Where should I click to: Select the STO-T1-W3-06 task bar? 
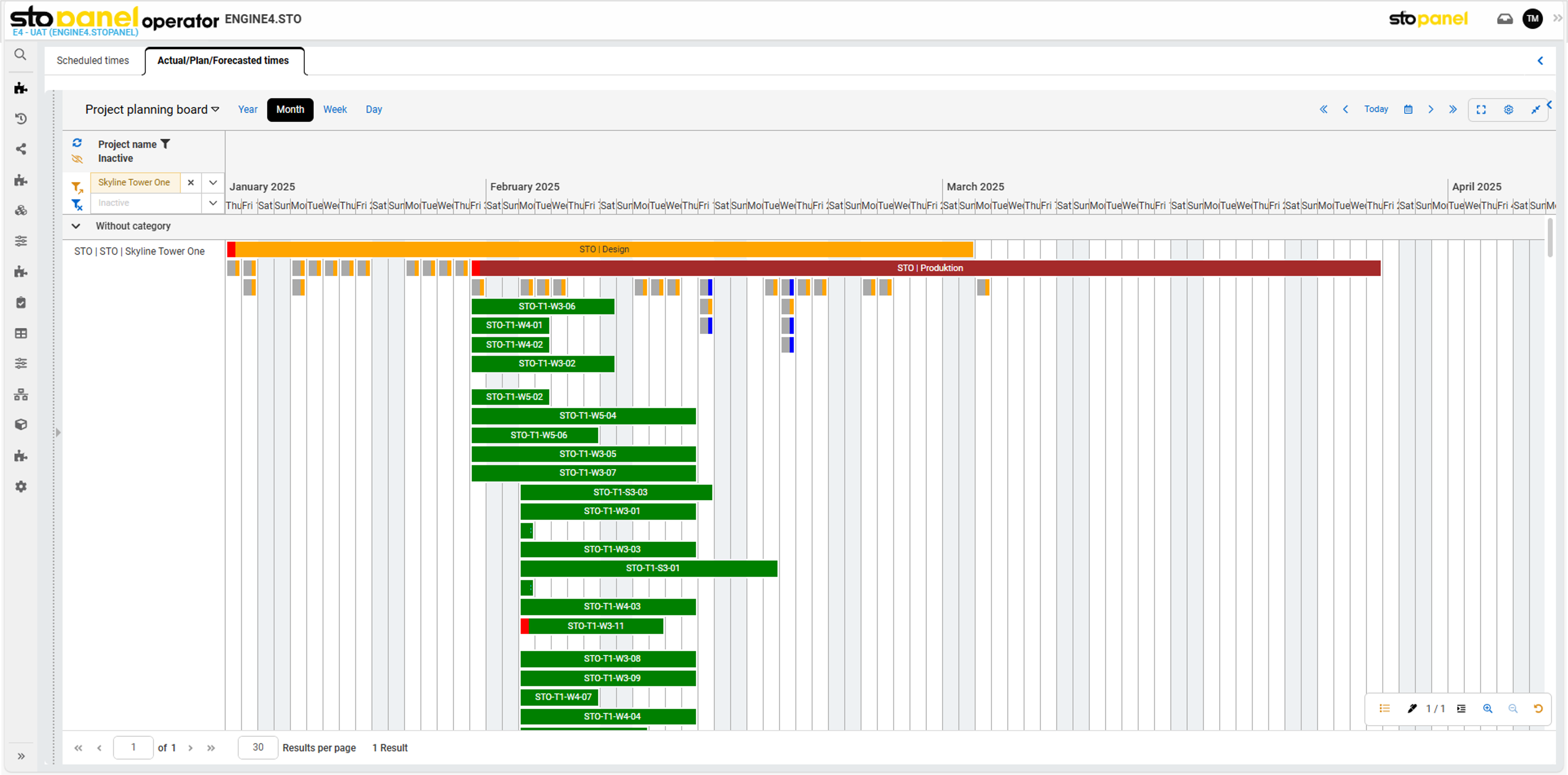point(543,307)
